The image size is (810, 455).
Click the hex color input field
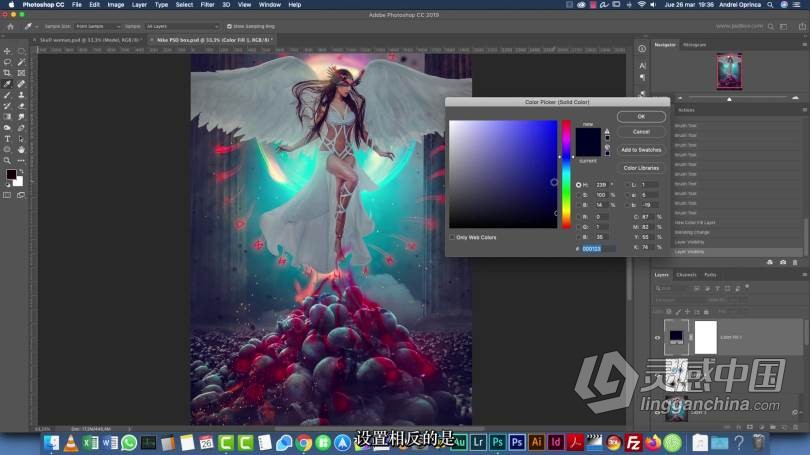pyautogui.click(x=598, y=248)
